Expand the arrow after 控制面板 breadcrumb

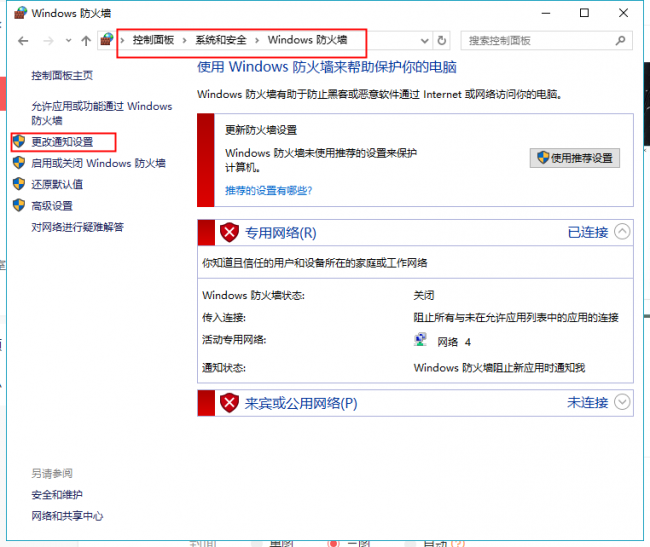(x=184, y=40)
